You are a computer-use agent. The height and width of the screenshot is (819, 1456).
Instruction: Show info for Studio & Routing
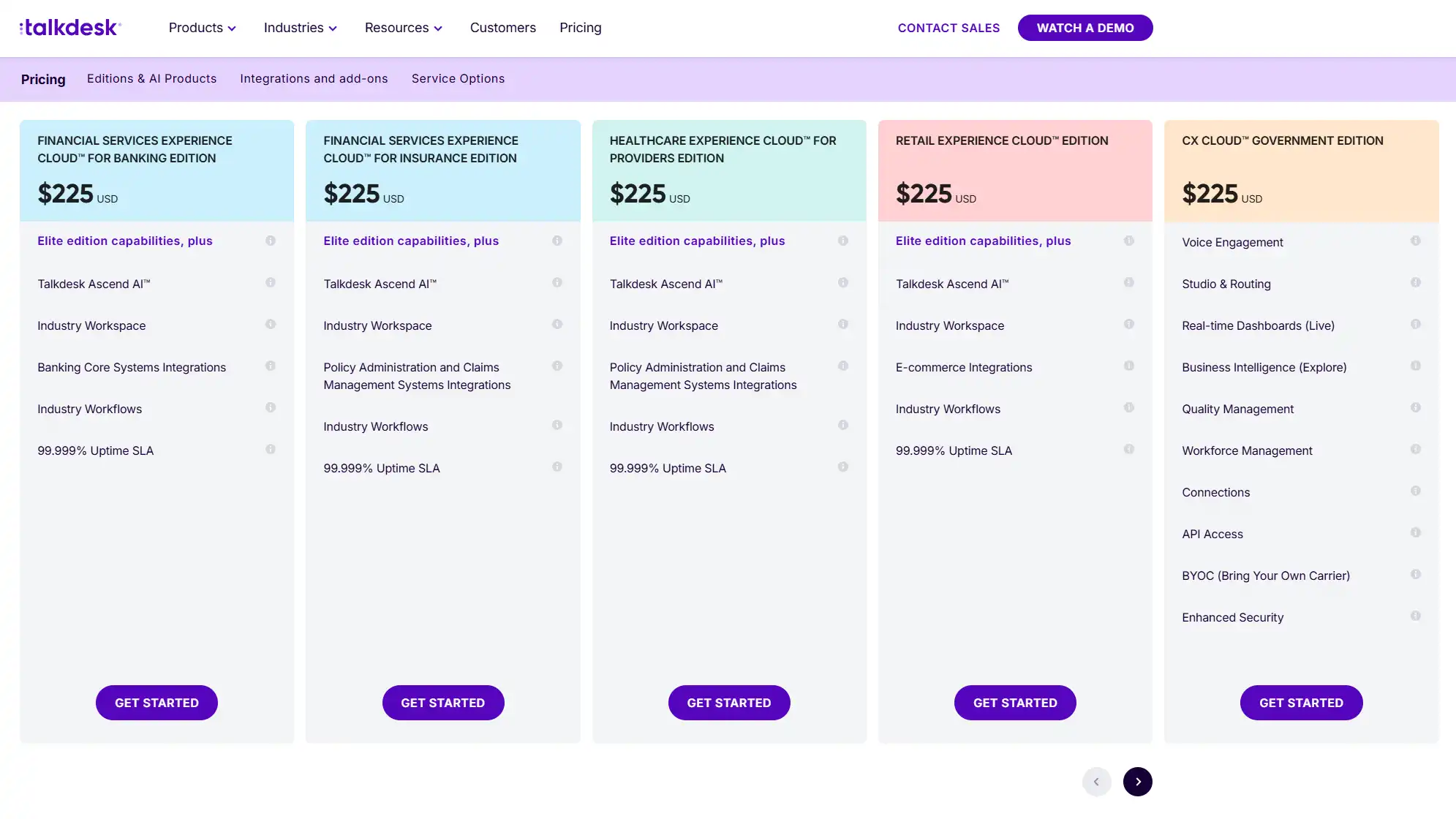pyautogui.click(x=1416, y=282)
